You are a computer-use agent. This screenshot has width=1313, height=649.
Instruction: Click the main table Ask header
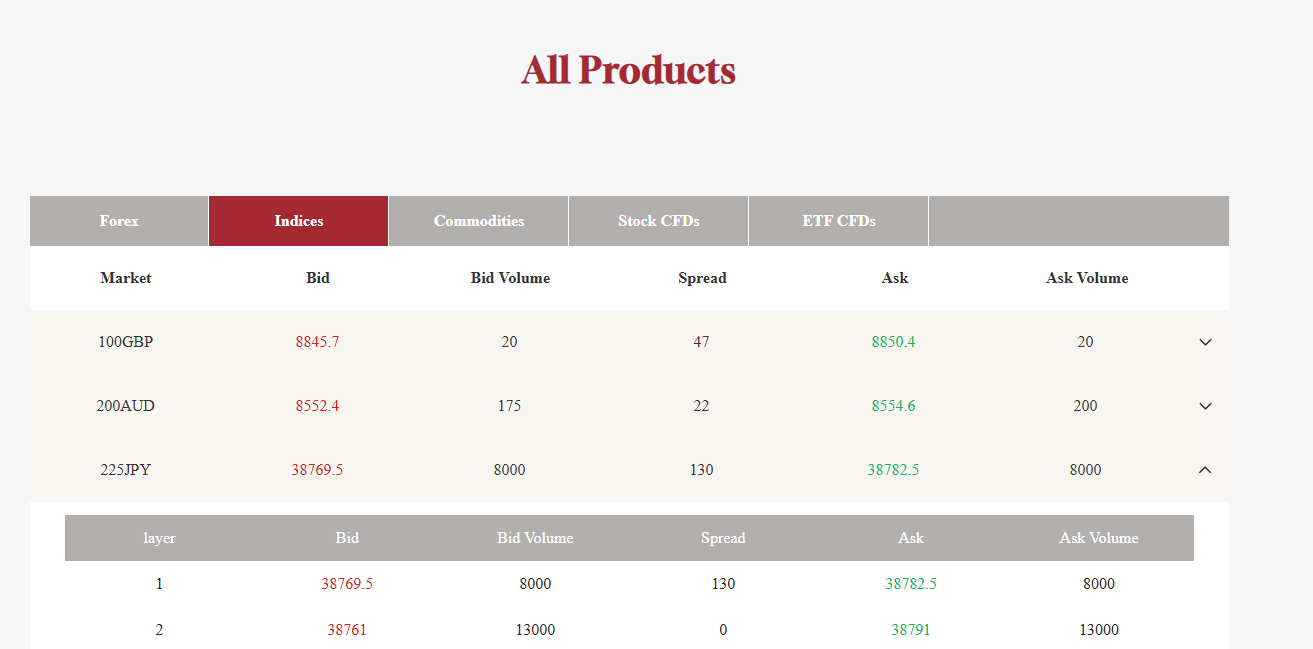coord(895,278)
